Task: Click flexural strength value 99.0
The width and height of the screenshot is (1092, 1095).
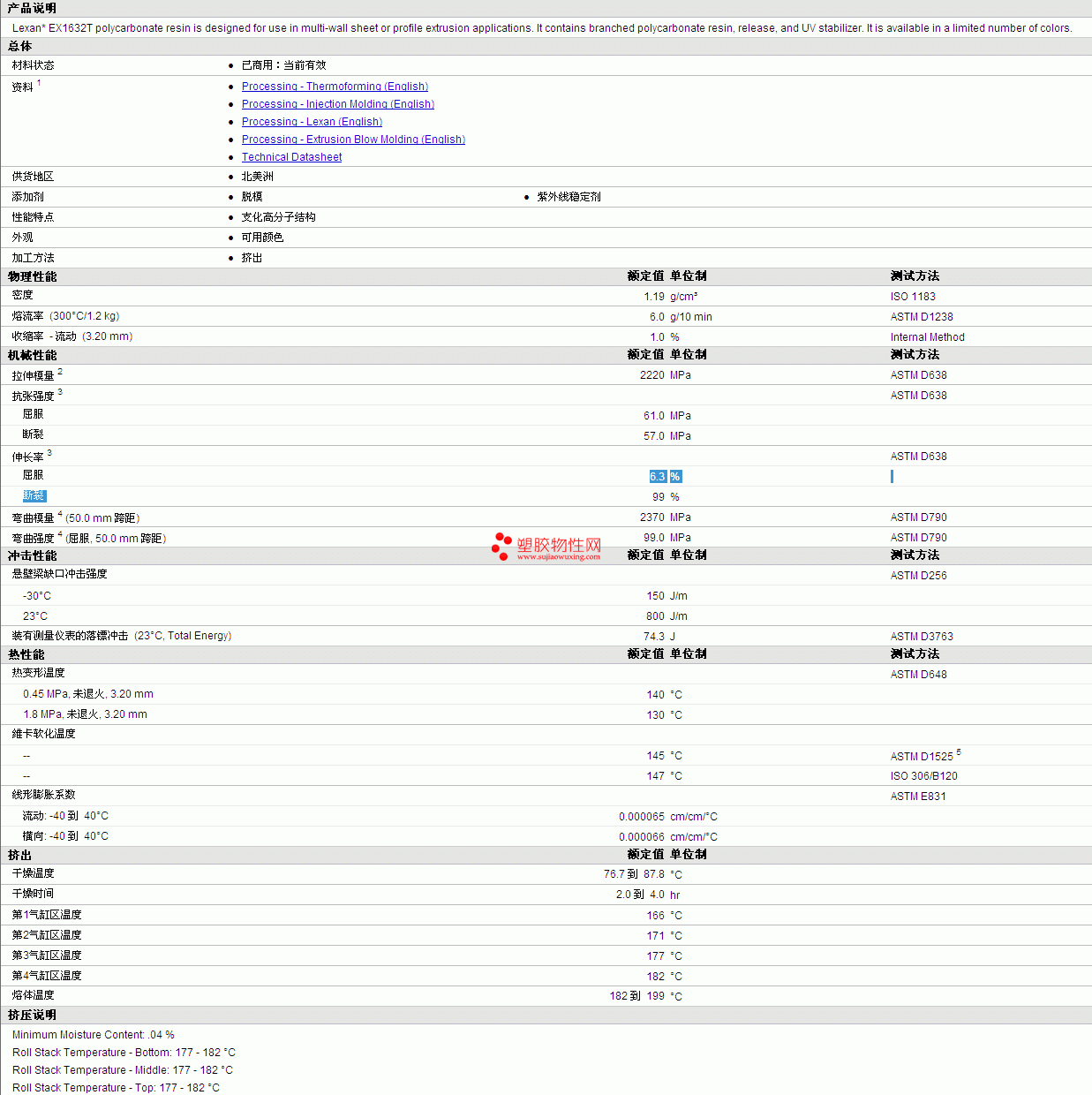Action: pos(654,538)
